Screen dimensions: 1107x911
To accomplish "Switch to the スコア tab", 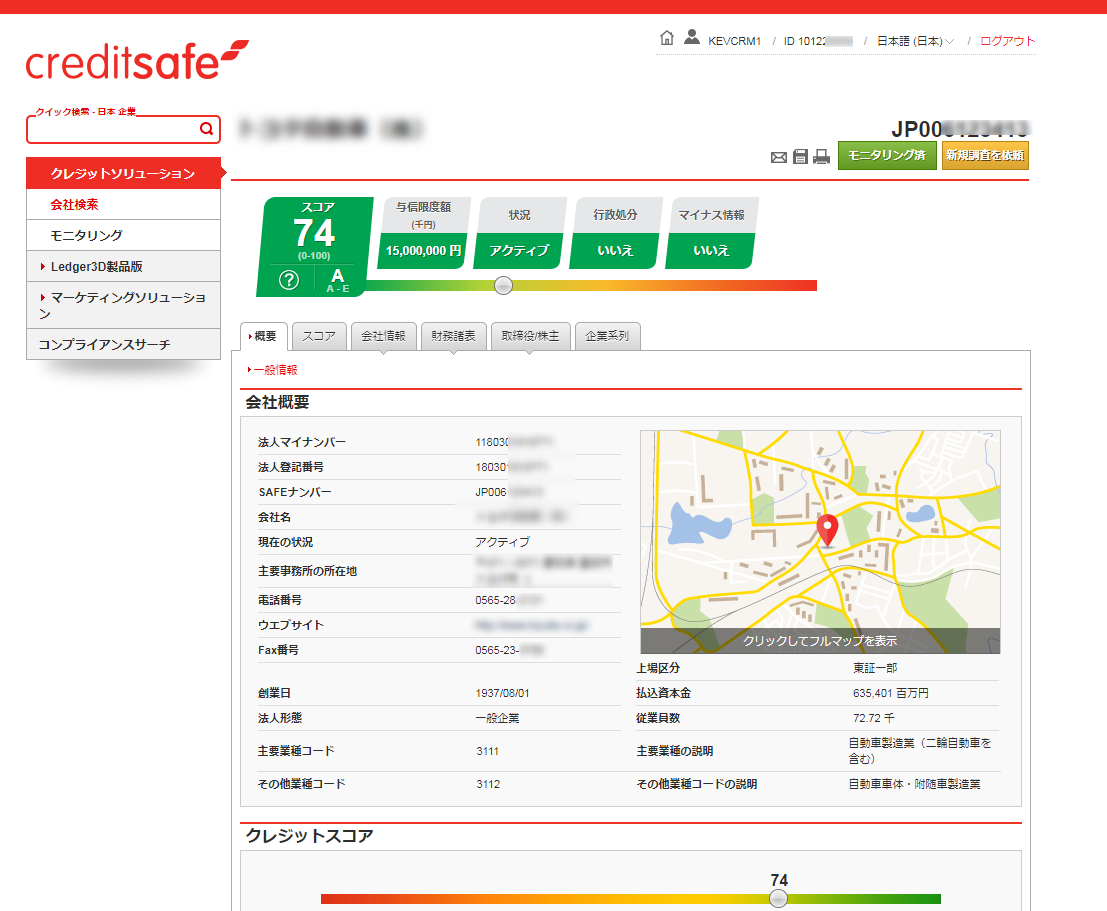I will tap(318, 337).
